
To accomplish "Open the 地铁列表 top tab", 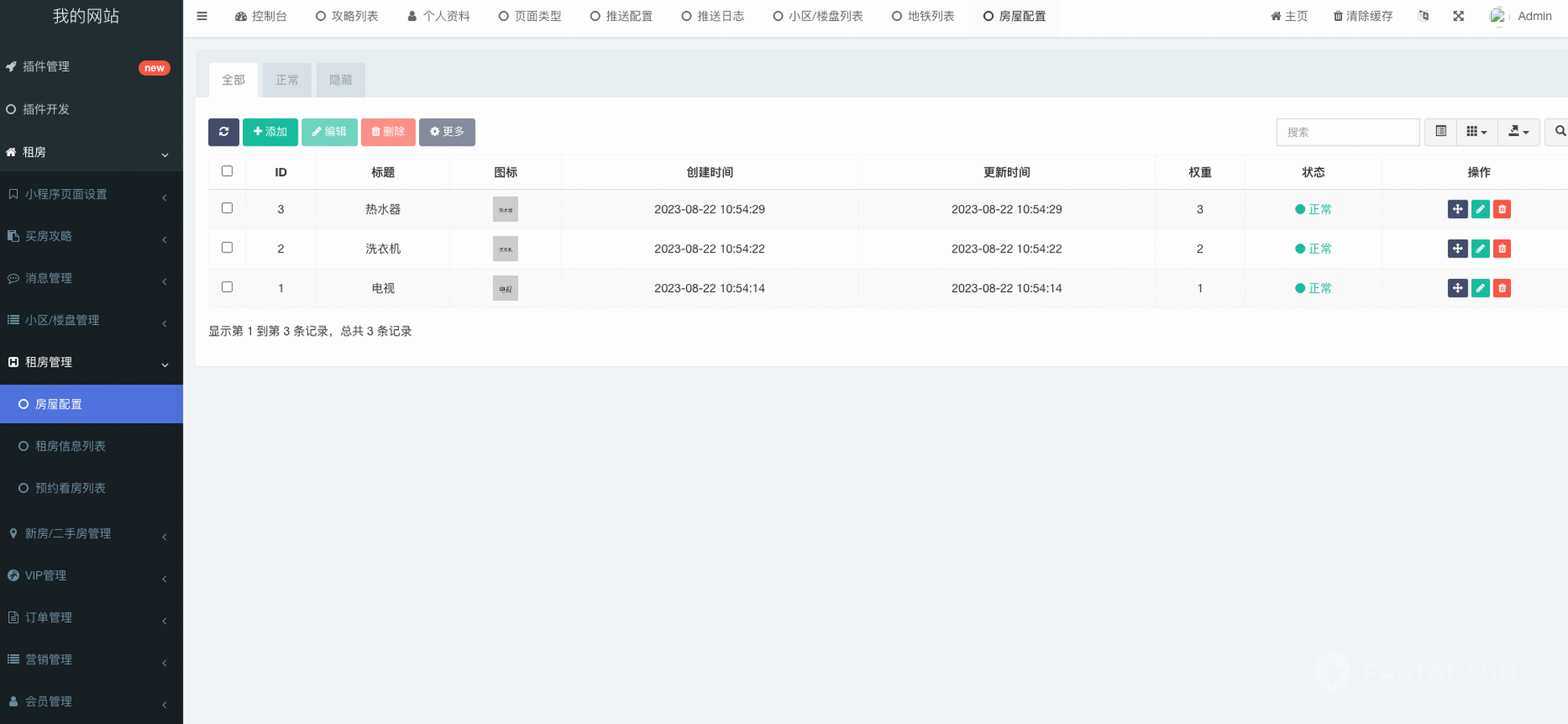I will point(923,16).
